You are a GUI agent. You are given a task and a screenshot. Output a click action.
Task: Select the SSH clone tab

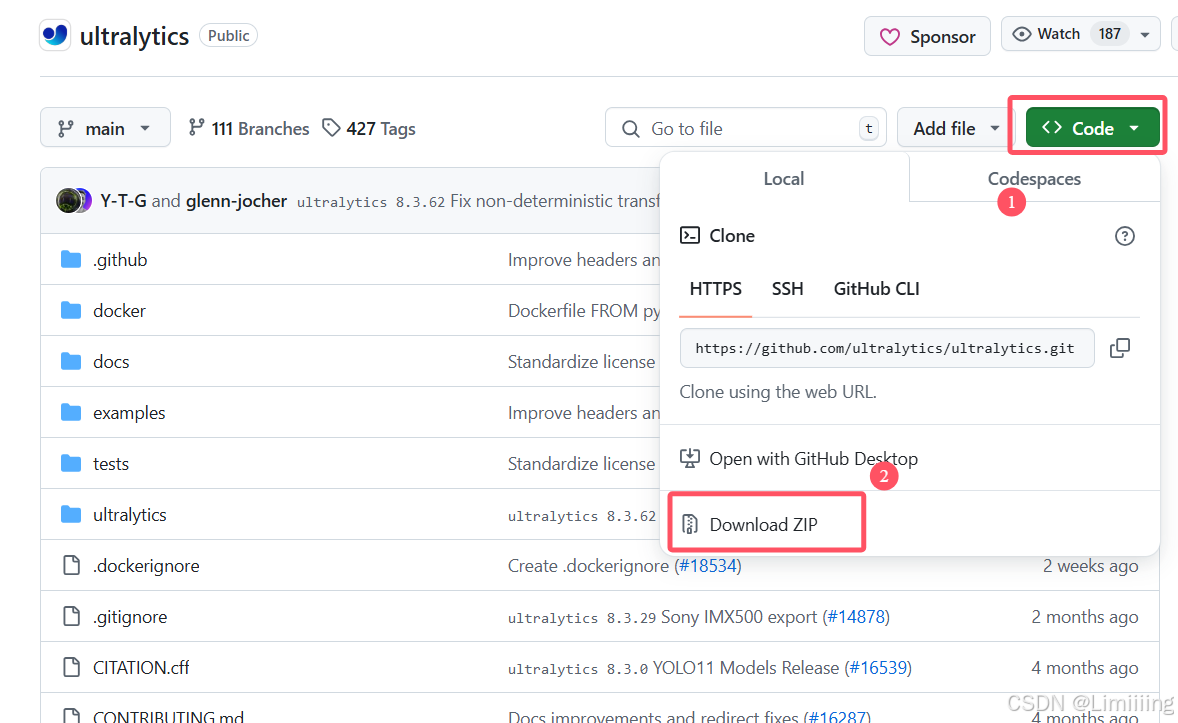tap(787, 289)
